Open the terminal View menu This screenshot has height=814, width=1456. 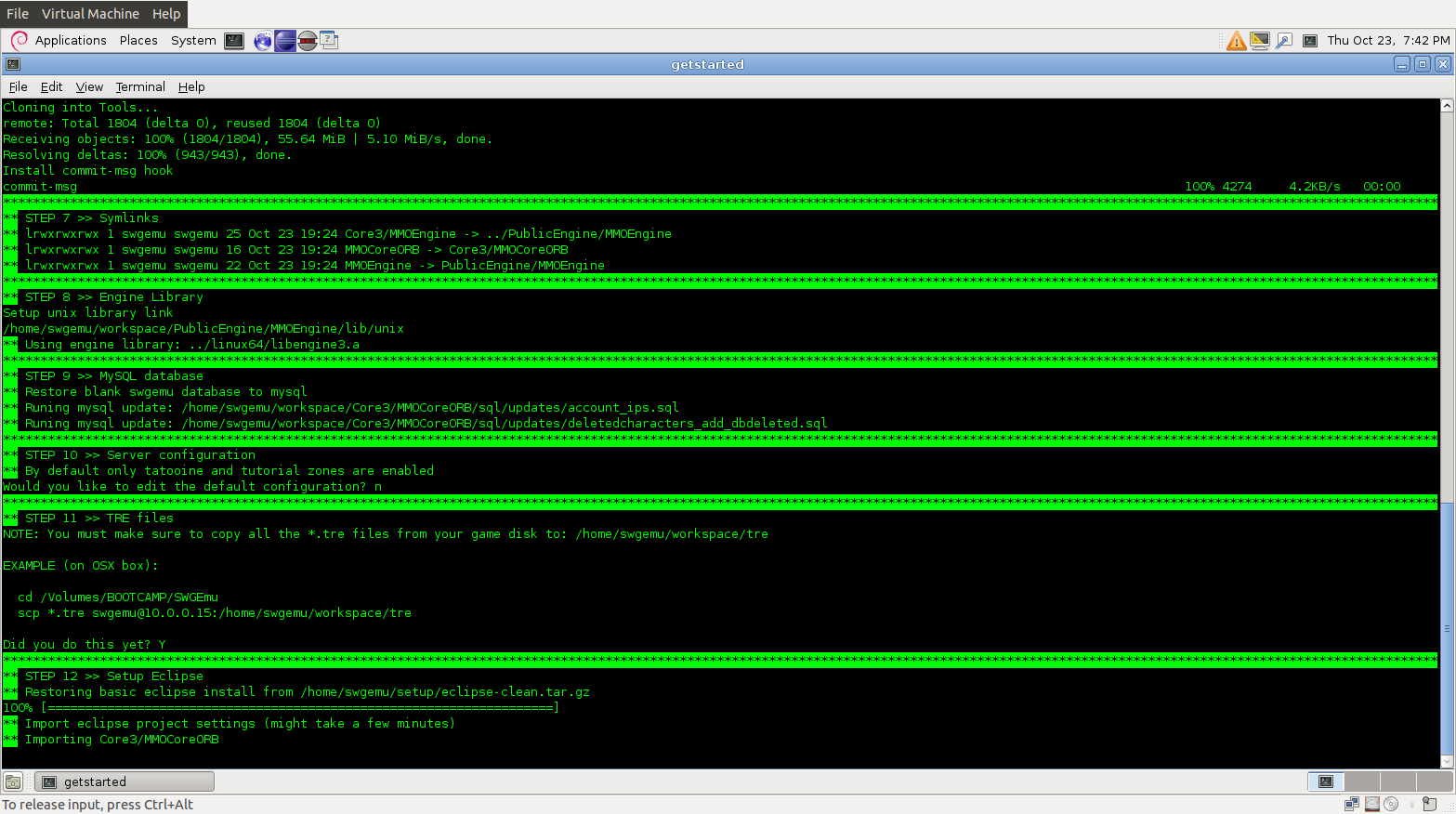point(89,87)
